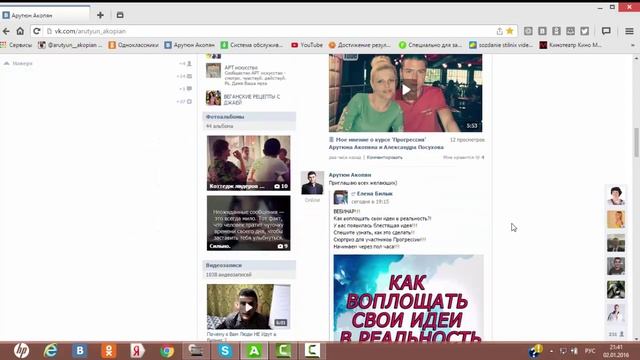Open the Елена Билык repost author link

click(x=375, y=193)
